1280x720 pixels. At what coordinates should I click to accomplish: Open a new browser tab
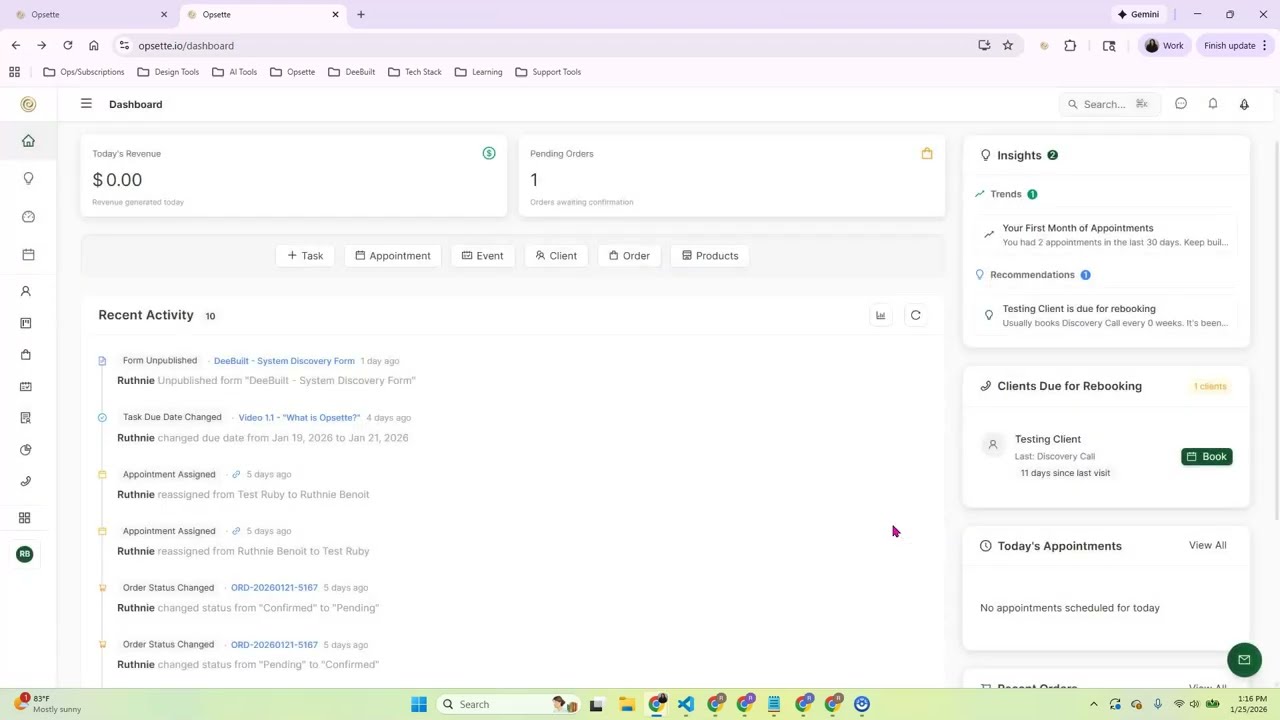[x=361, y=15]
